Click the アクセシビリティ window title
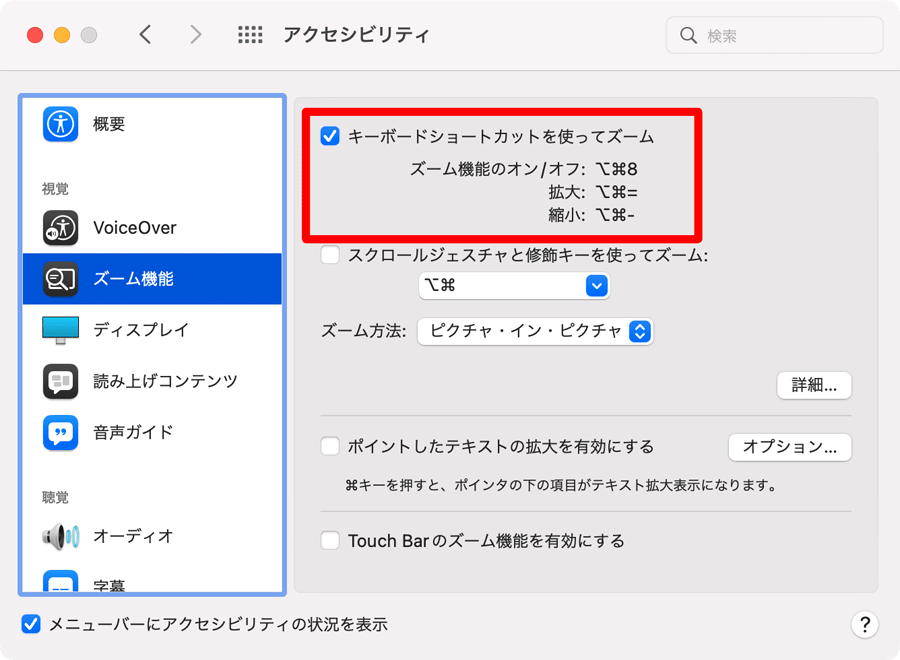This screenshot has height=660, width=900. point(356,35)
